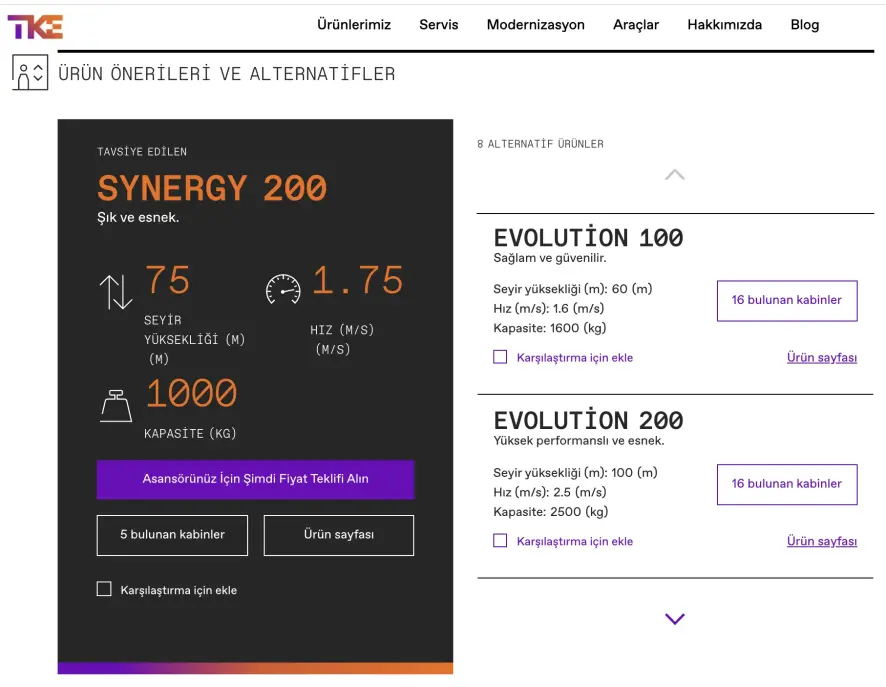Click the EVOLUTİON 100 heading

(588, 237)
